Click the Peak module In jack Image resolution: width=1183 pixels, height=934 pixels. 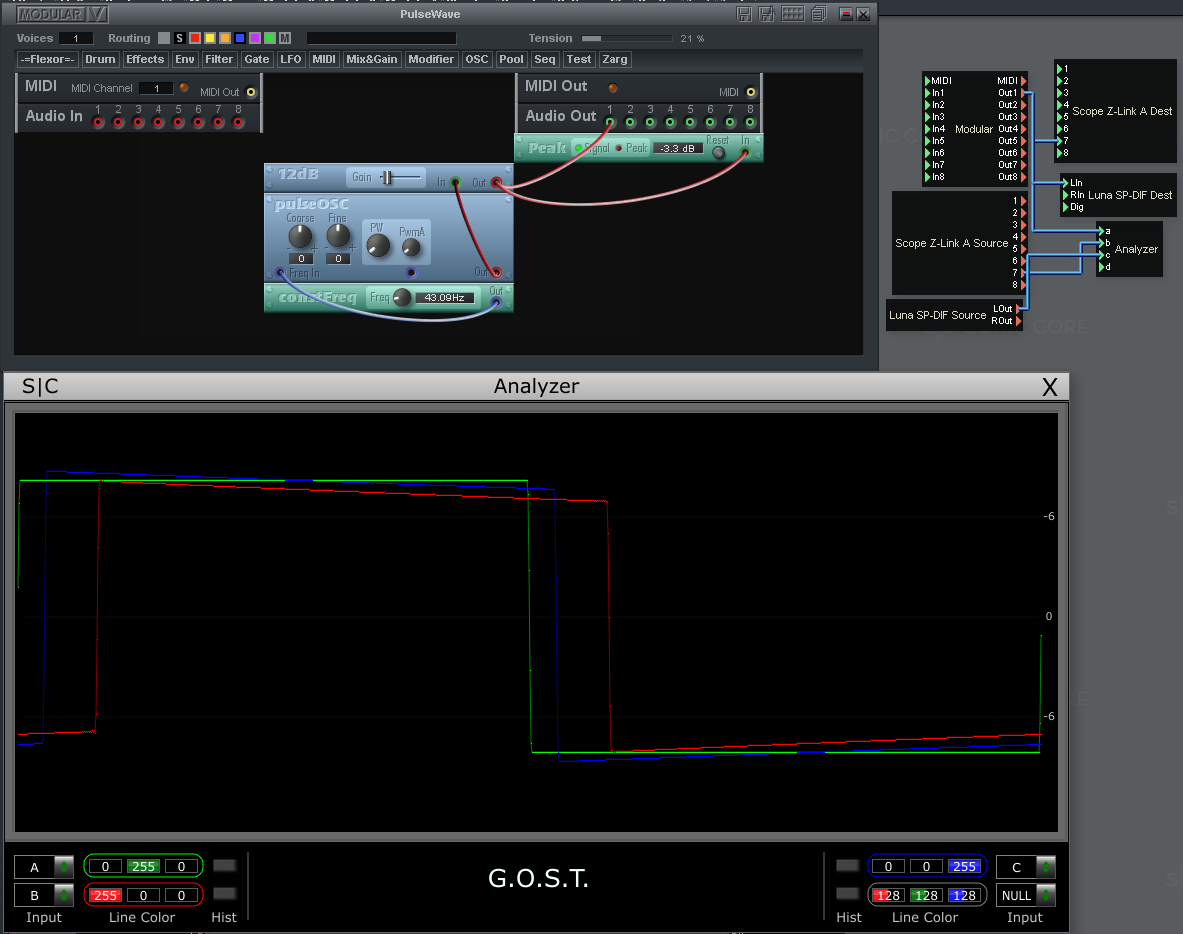[745, 153]
